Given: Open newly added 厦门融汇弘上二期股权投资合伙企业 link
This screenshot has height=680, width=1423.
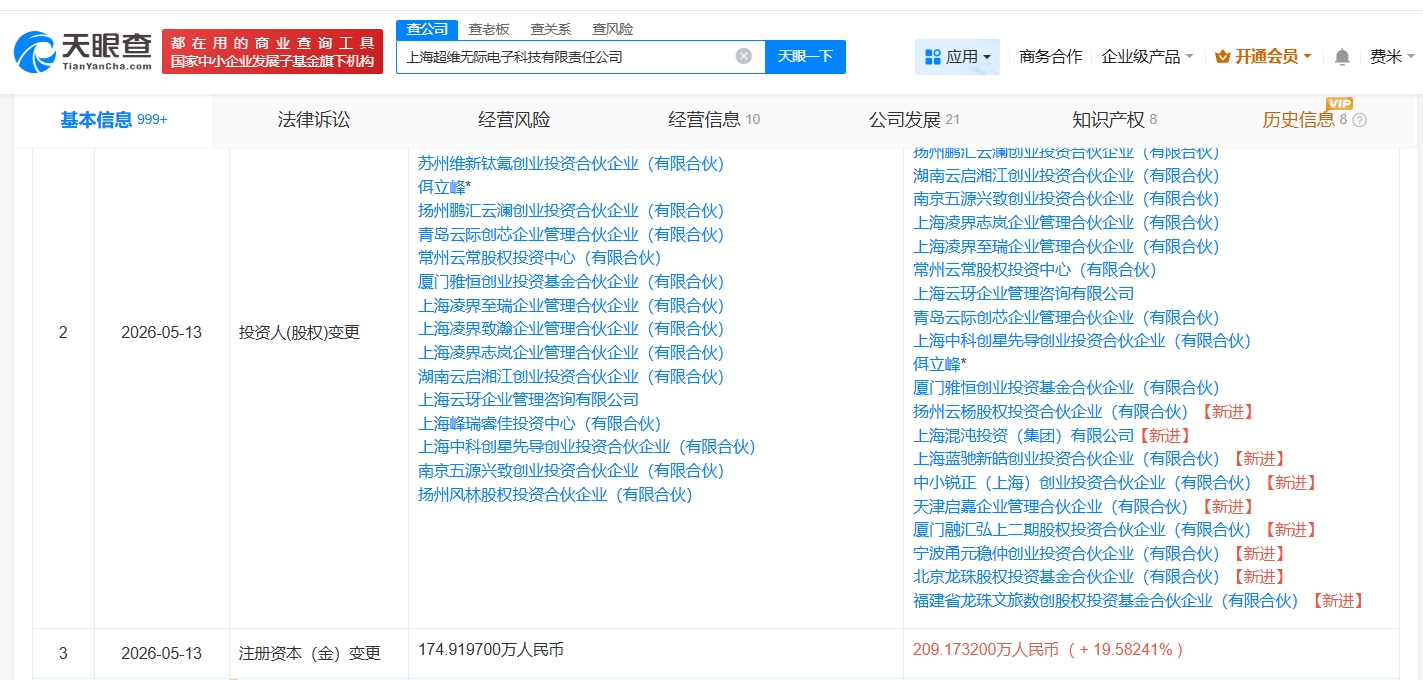Looking at the screenshot, I should 1082,529.
